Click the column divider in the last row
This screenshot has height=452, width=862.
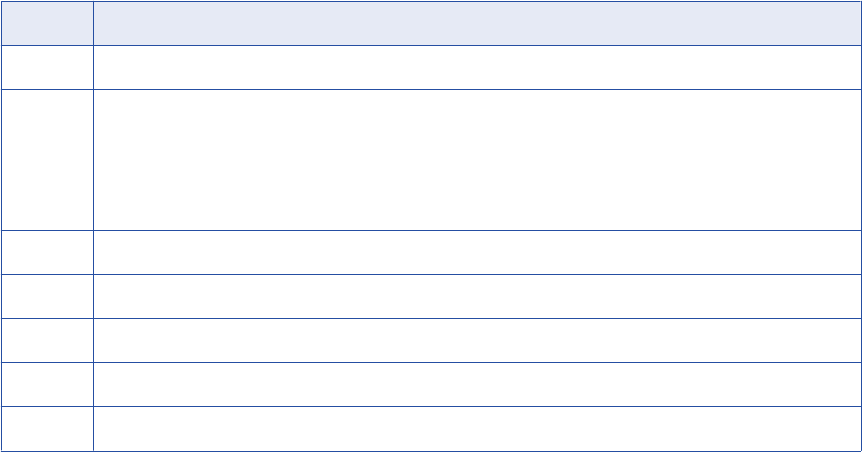pos(93,428)
